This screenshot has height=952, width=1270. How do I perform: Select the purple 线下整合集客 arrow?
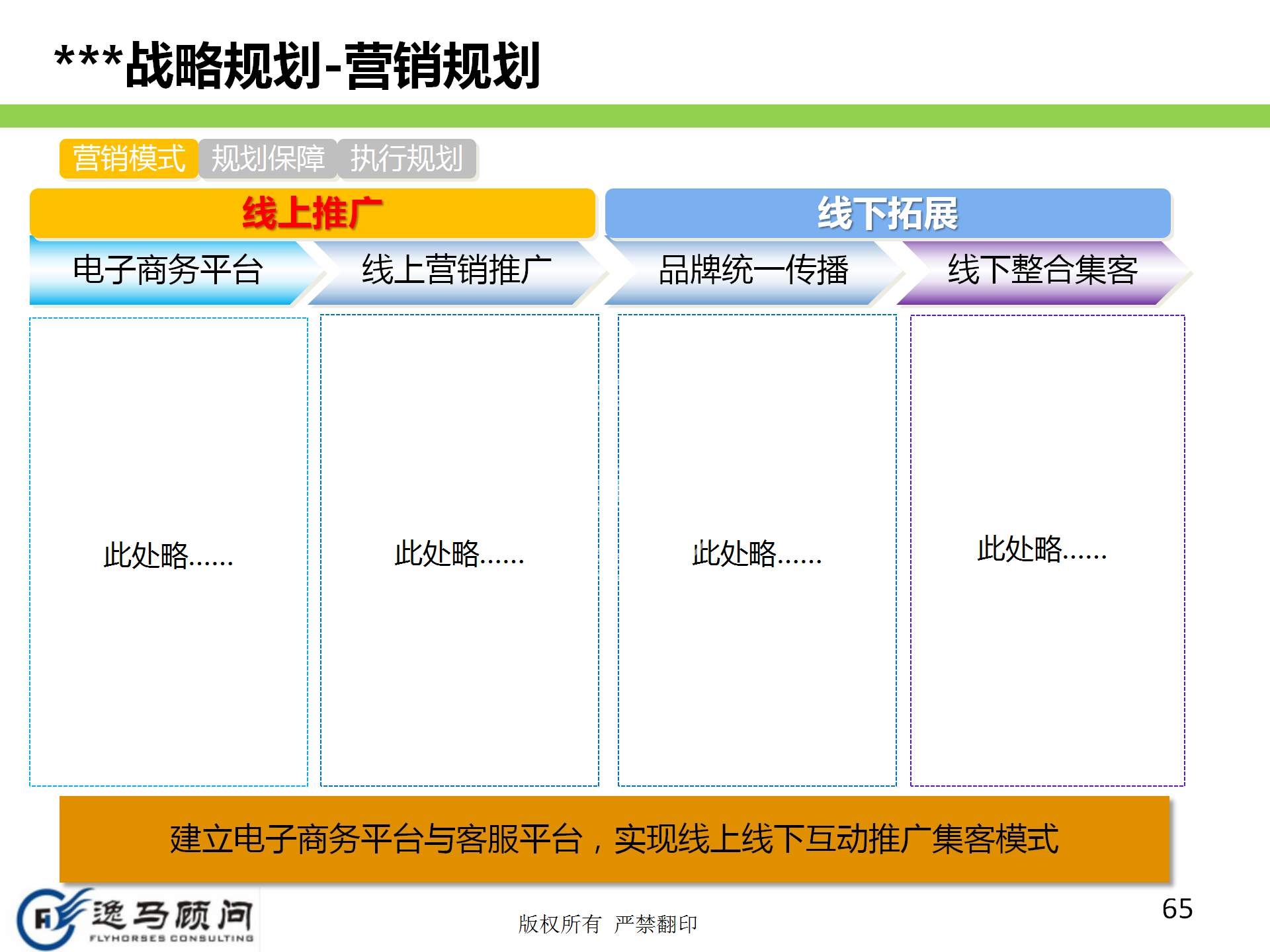tap(1042, 271)
